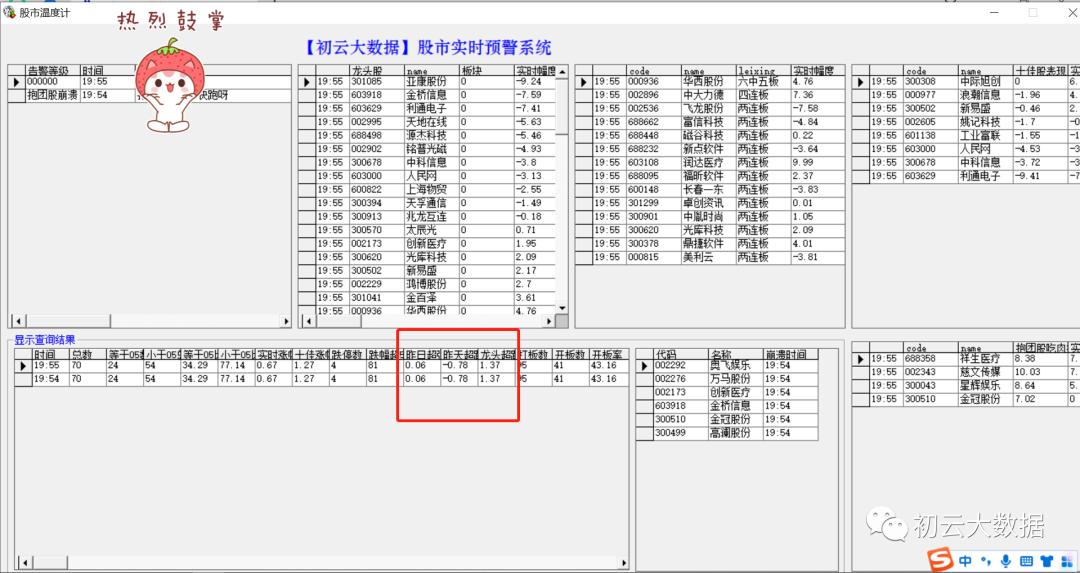This screenshot has width=1080, height=573.
Task: Toggle the punctuation mode icon in IME bar
Action: (x=986, y=561)
